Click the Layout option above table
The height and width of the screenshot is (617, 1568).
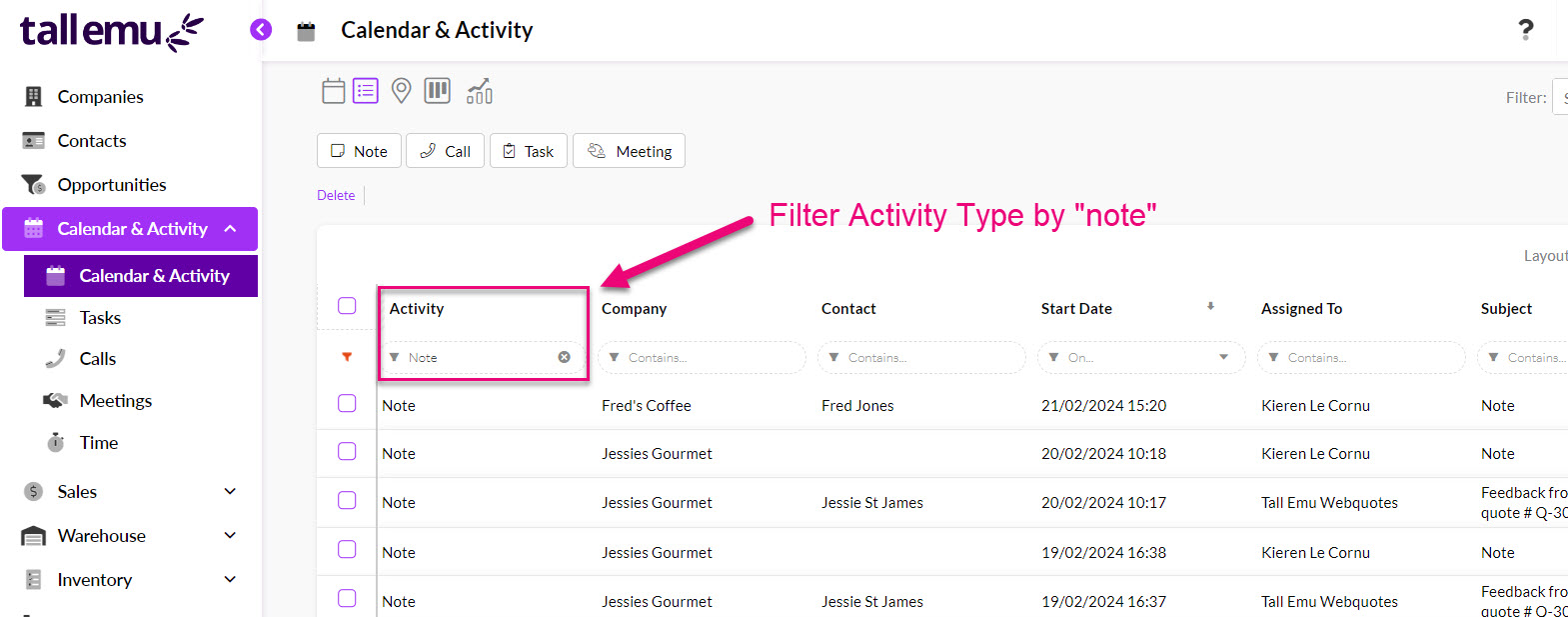click(x=1545, y=256)
